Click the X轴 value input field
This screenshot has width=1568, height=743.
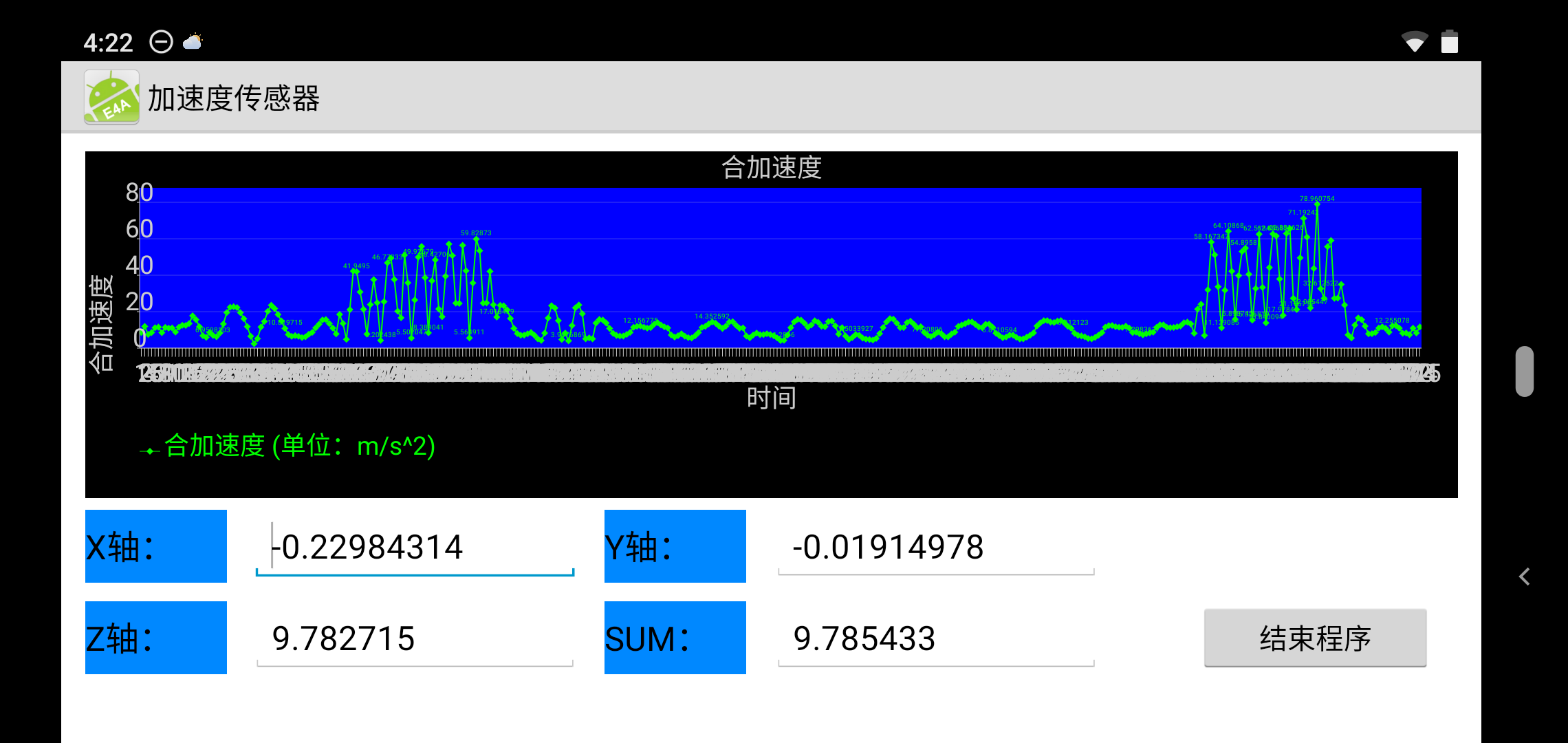point(415,548)
